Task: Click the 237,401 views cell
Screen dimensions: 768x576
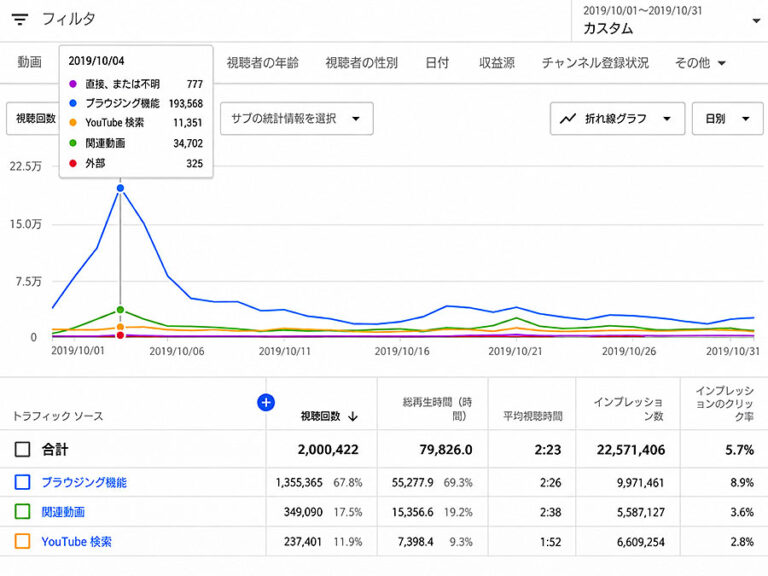Action: pos(303,542)
